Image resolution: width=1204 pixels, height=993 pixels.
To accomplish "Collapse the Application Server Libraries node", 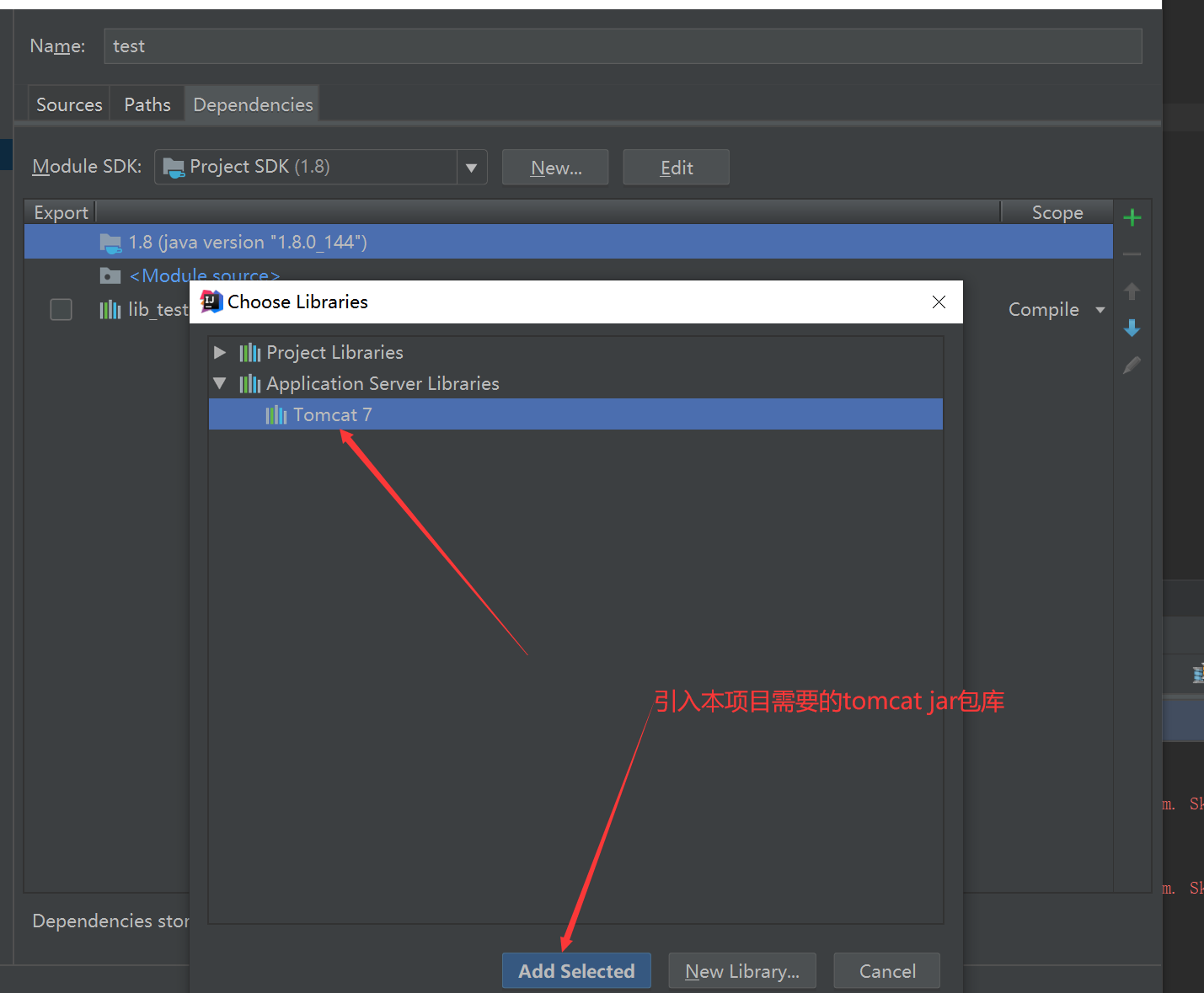I will 220,383.
